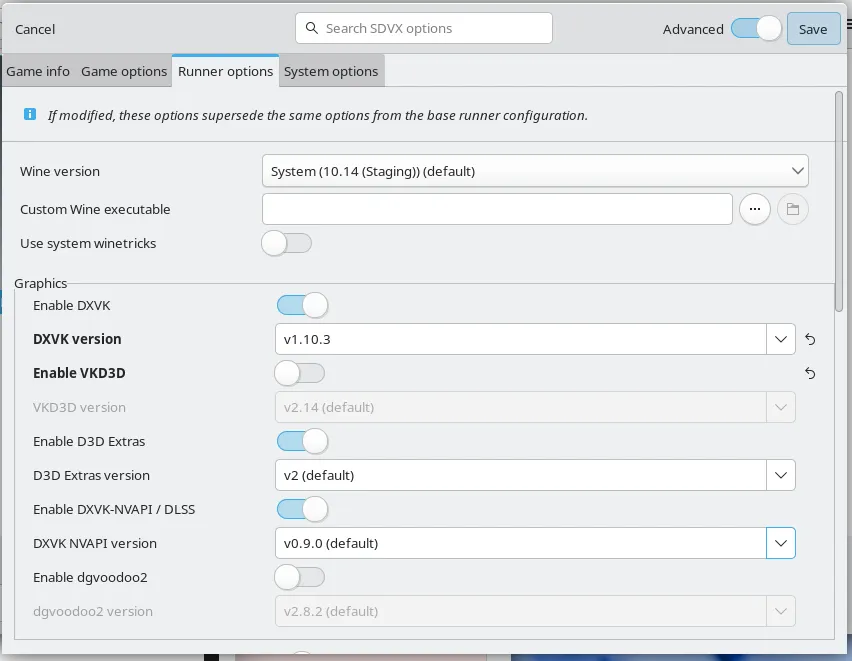Expand DXVK NVAPI version list
The width and height of the screenshot is (852, 661).
[x=780, y=543]
